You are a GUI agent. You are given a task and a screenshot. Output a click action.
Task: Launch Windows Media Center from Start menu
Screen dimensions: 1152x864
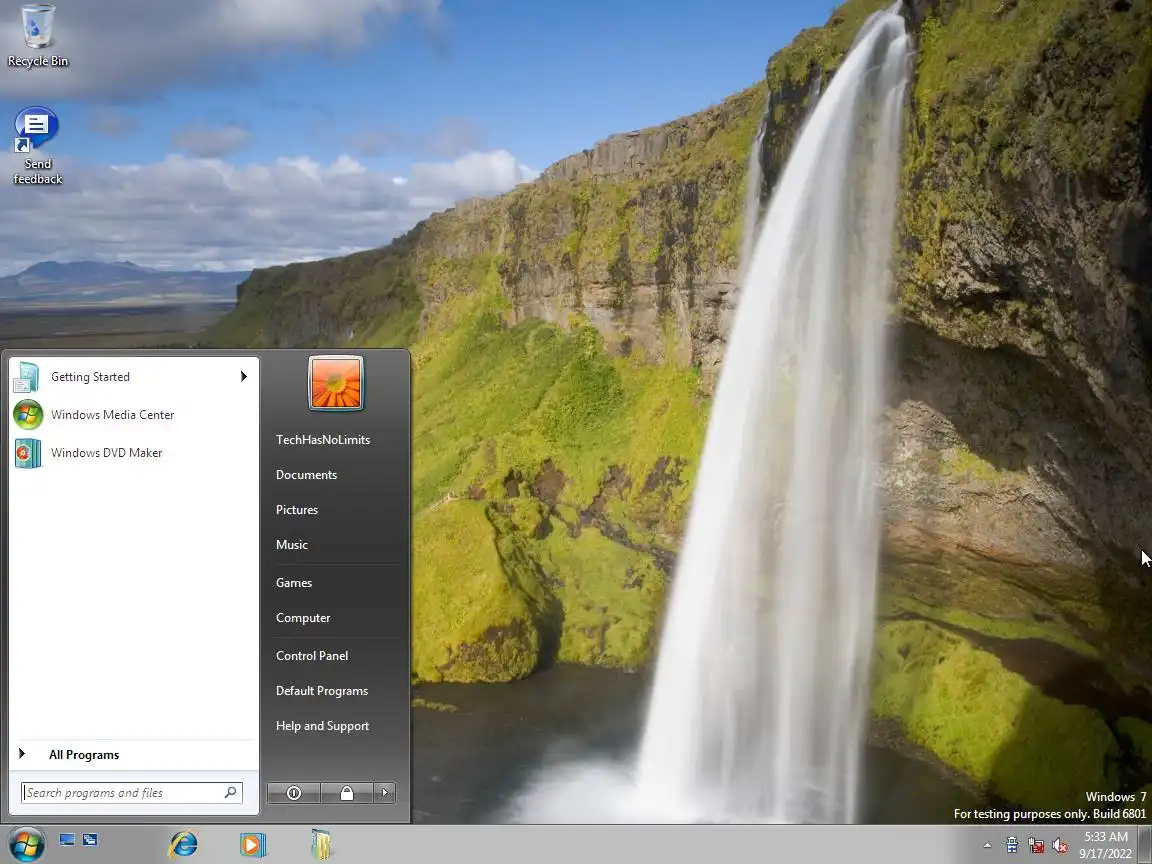(x=133, y=414)
